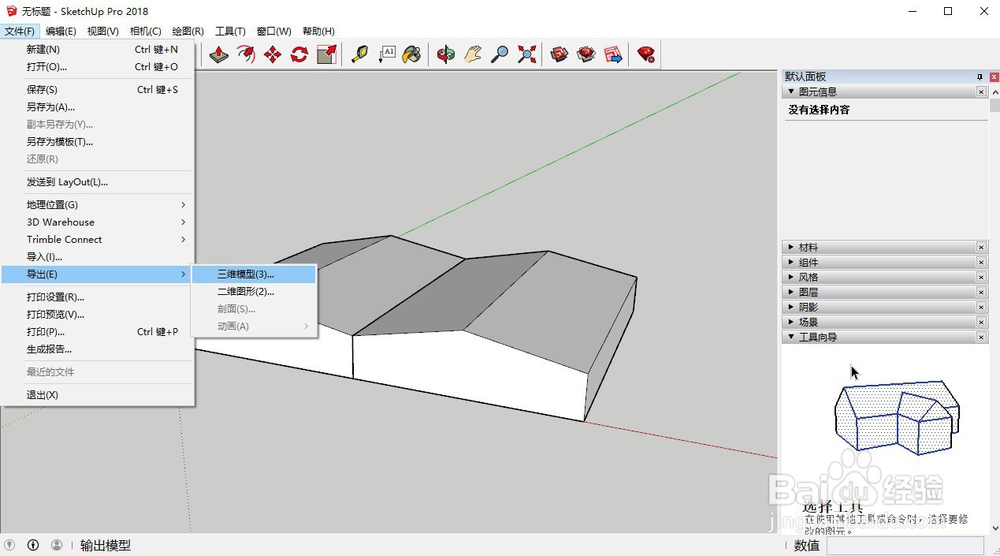Choose 2D Graphic export option
The image size is (1000, 556).
point(254,291)
